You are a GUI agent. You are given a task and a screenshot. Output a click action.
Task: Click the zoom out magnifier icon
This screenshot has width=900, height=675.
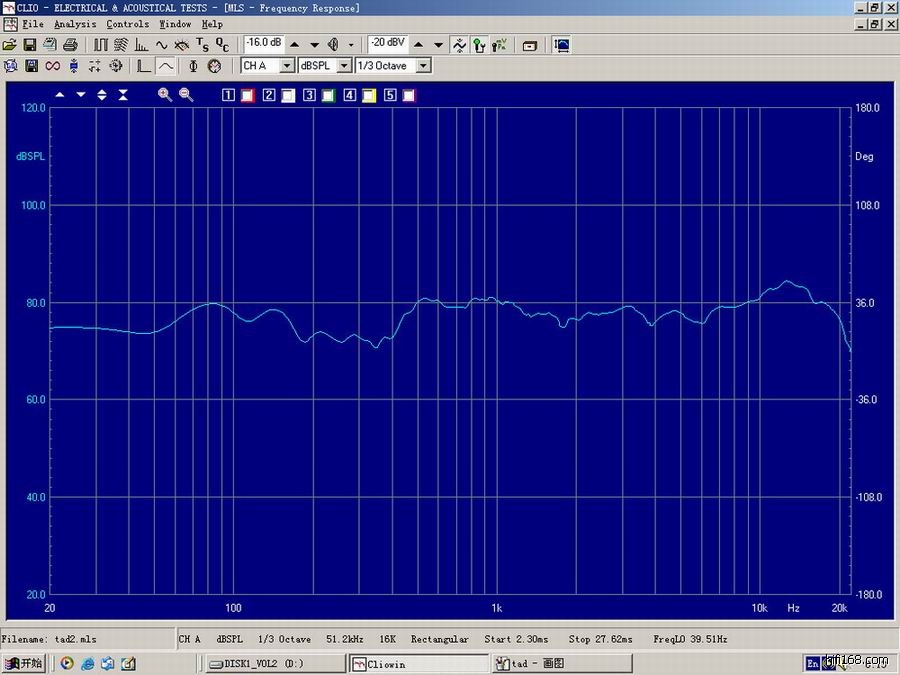pyautogui.click(x=185, y=95)
